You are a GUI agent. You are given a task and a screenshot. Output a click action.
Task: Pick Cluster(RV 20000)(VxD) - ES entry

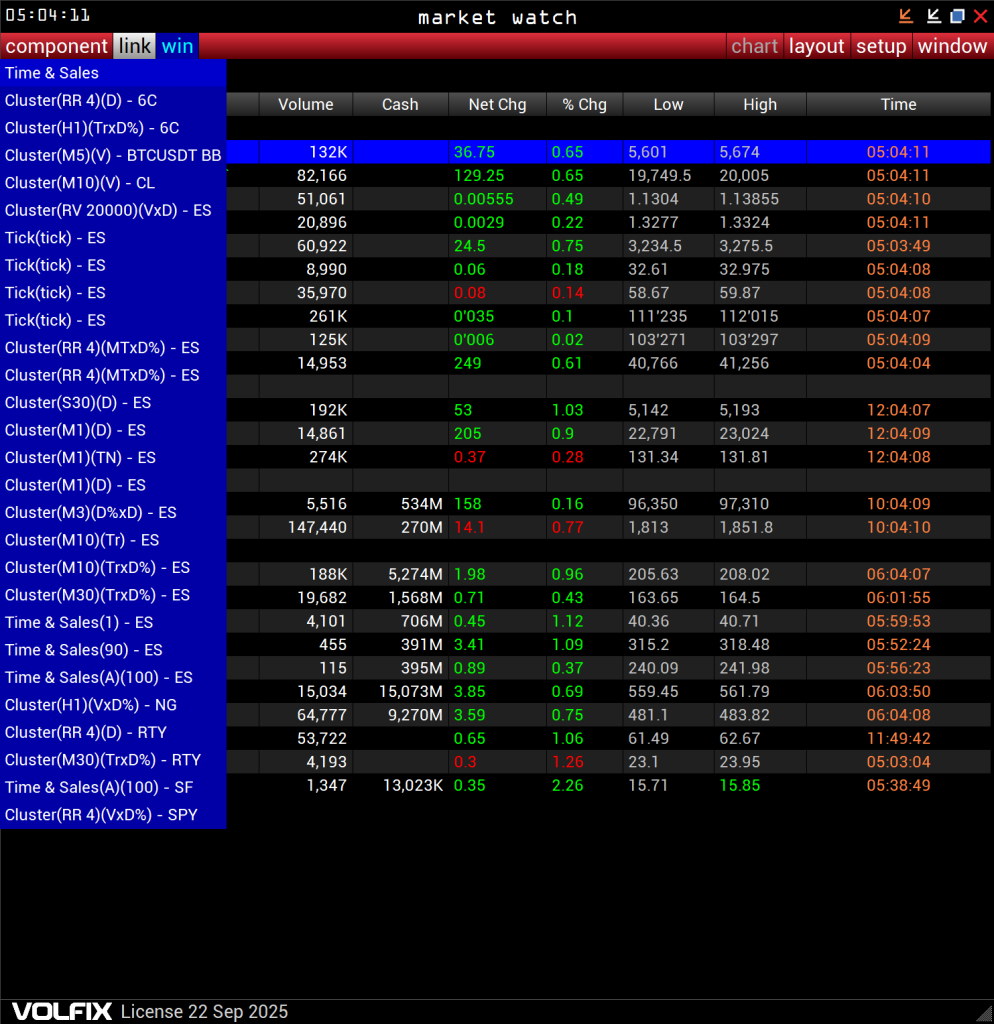pos(113,210)
